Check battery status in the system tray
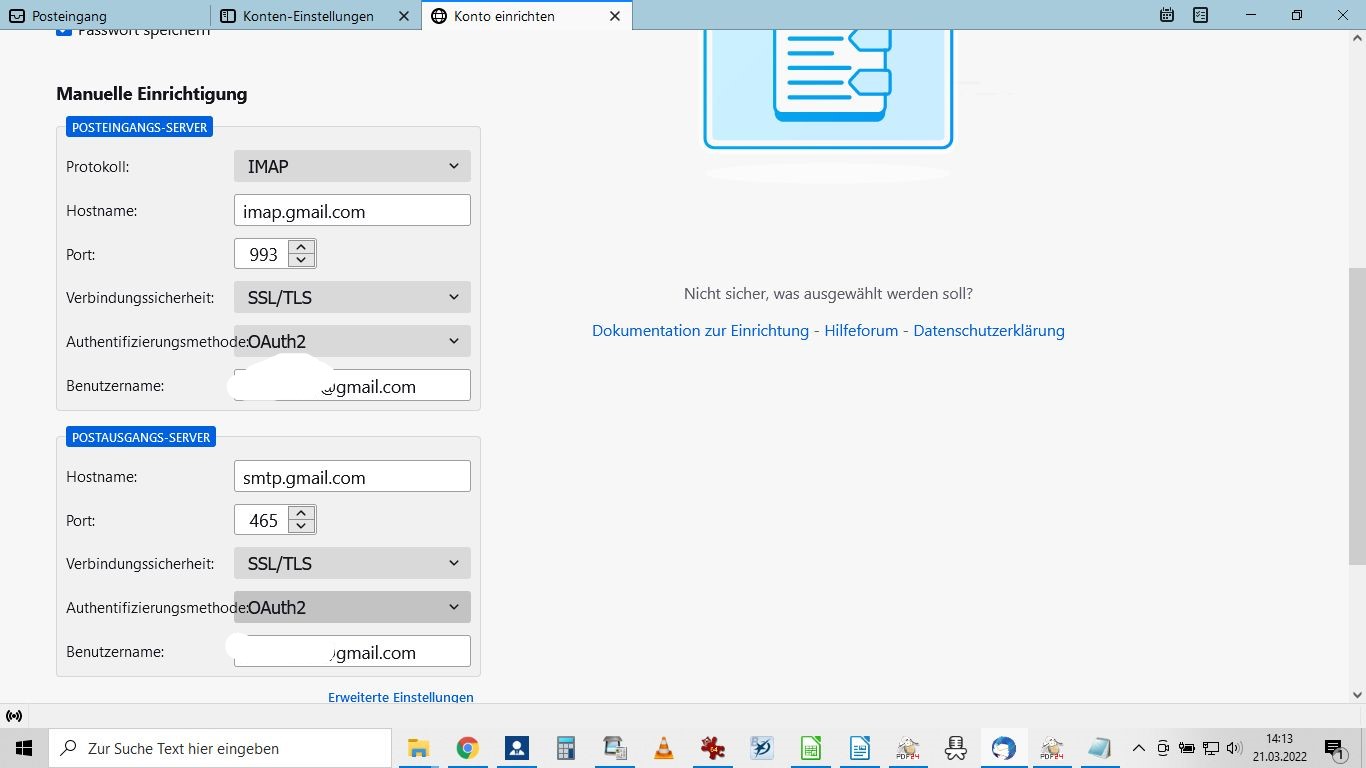The height and width of the screenshot is (768, 1366). coord(1187,748)
